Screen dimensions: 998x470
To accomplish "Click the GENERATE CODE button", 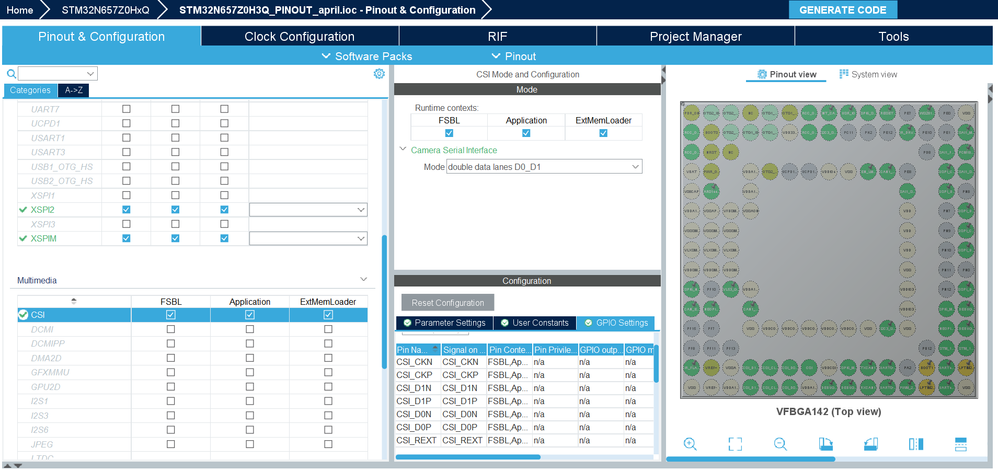I will (843, 10).
